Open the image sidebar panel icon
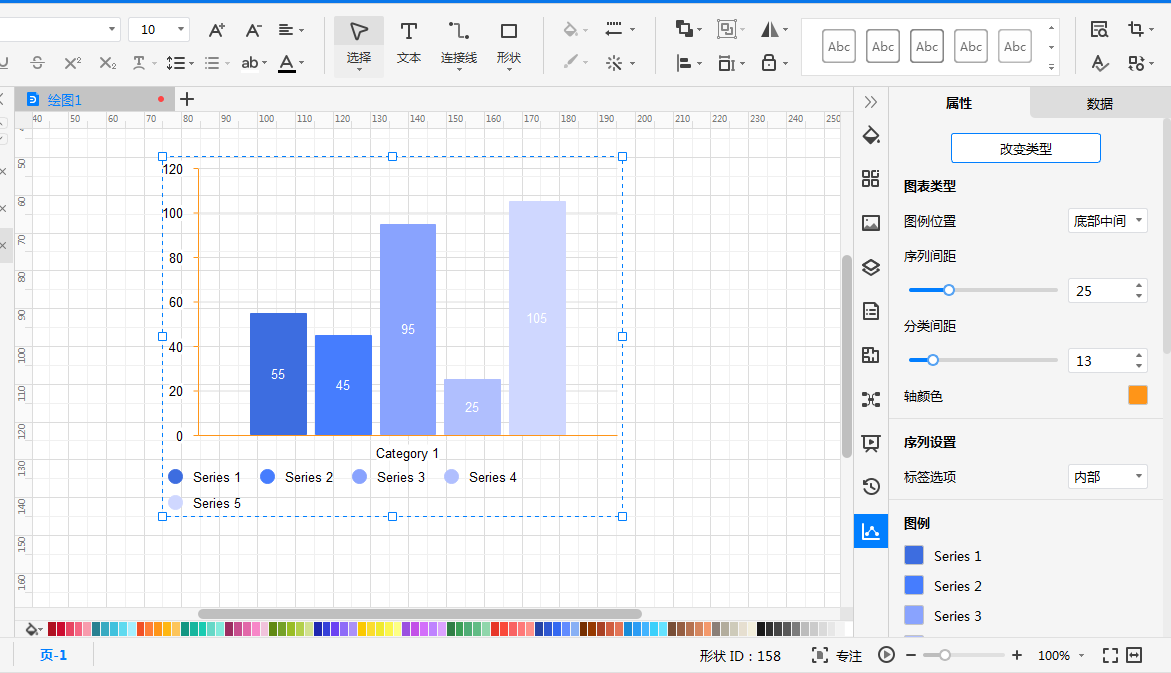Image resolution: width=1171 pixels, height=673 pixels. [871, 223]
